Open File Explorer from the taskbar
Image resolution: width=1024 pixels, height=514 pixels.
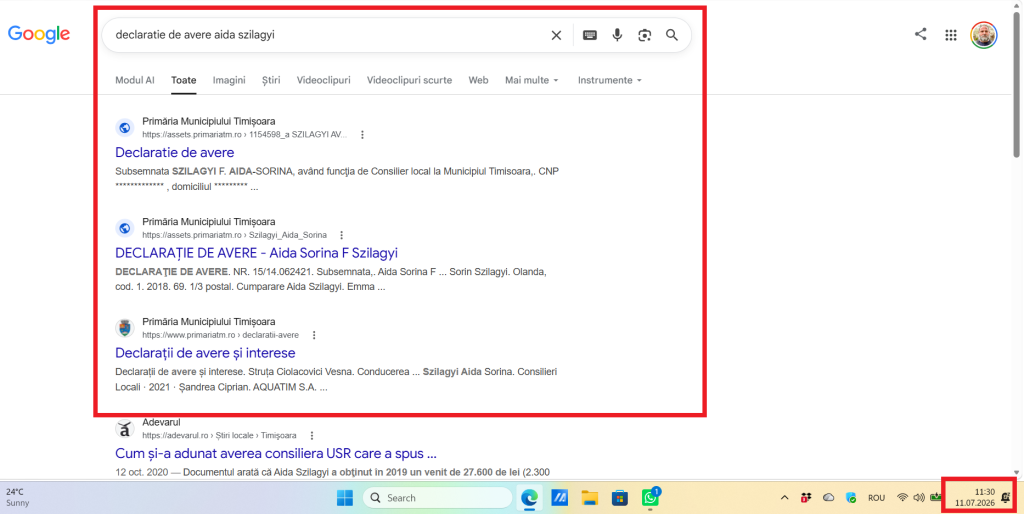[x=590, y=498]
